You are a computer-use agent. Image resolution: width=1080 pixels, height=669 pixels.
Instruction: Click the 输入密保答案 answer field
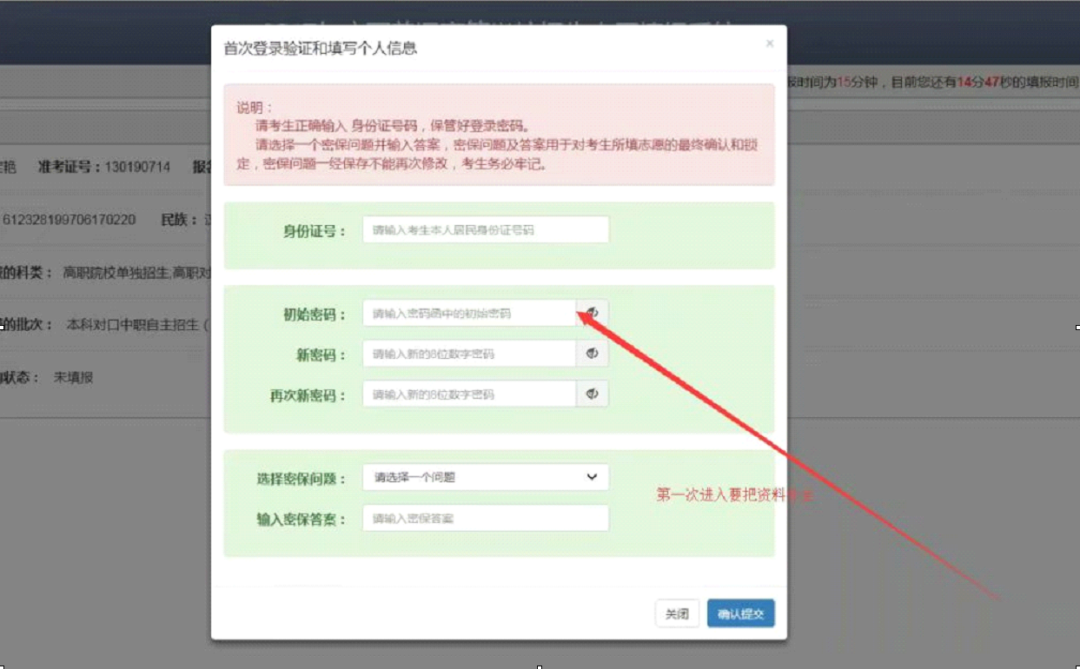coord(485,518)
